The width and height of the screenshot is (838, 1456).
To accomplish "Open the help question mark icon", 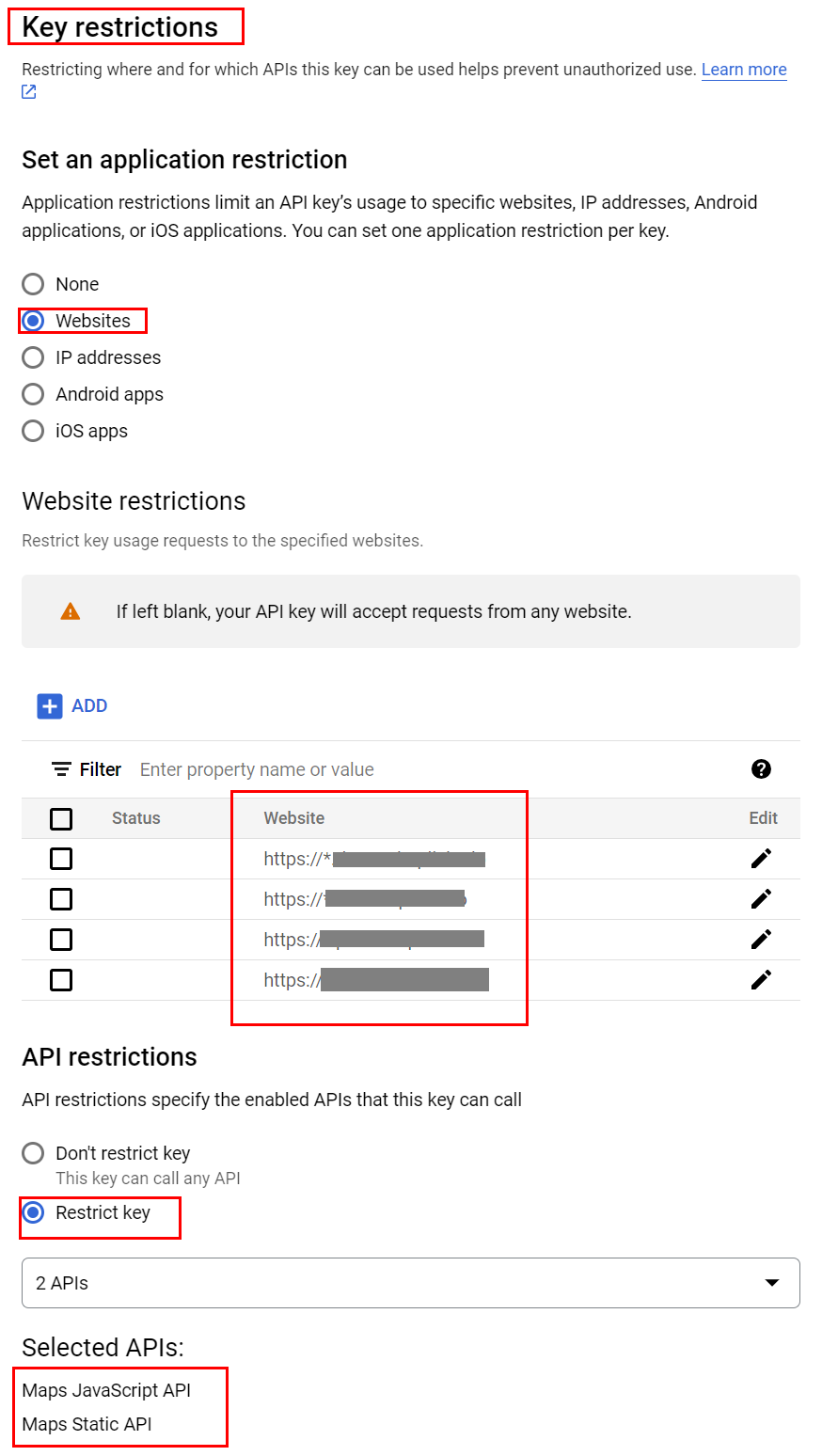I will tap(762, 769).
